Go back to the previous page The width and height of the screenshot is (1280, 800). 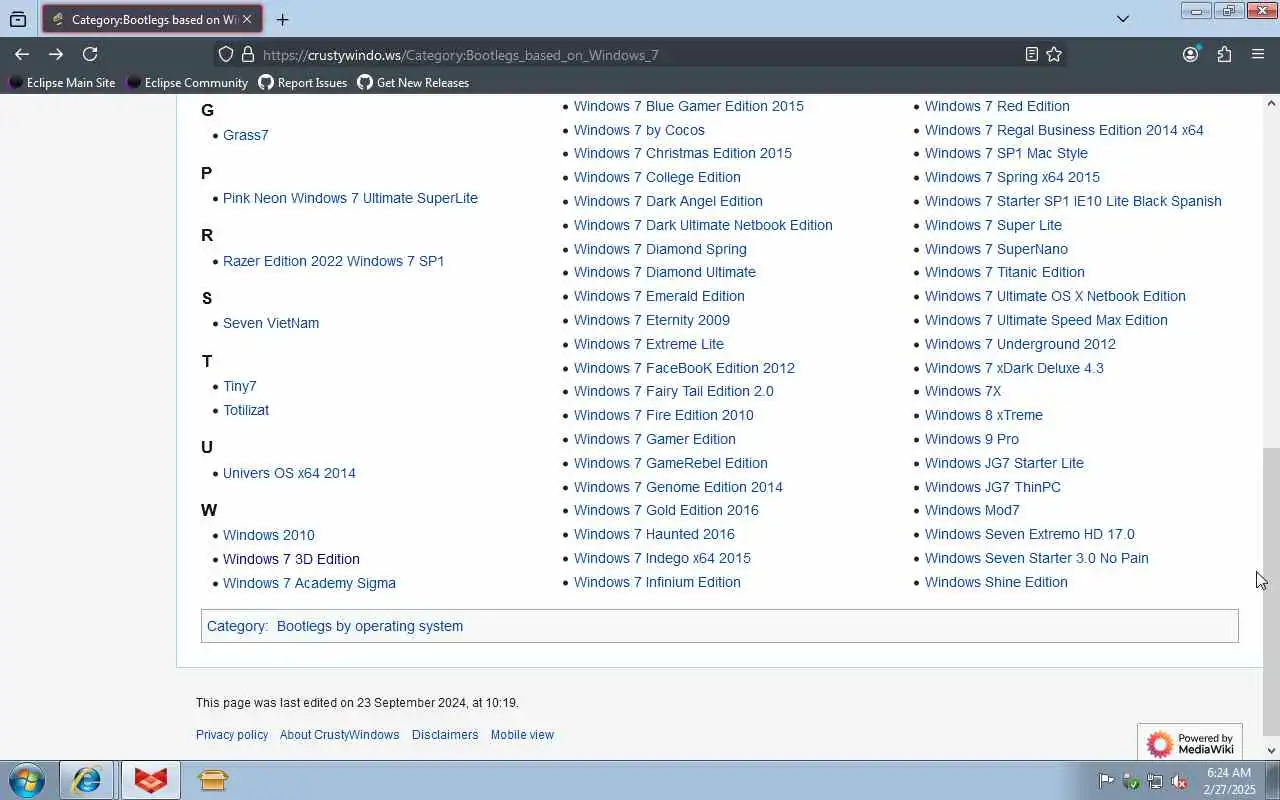tap(22, 54)
